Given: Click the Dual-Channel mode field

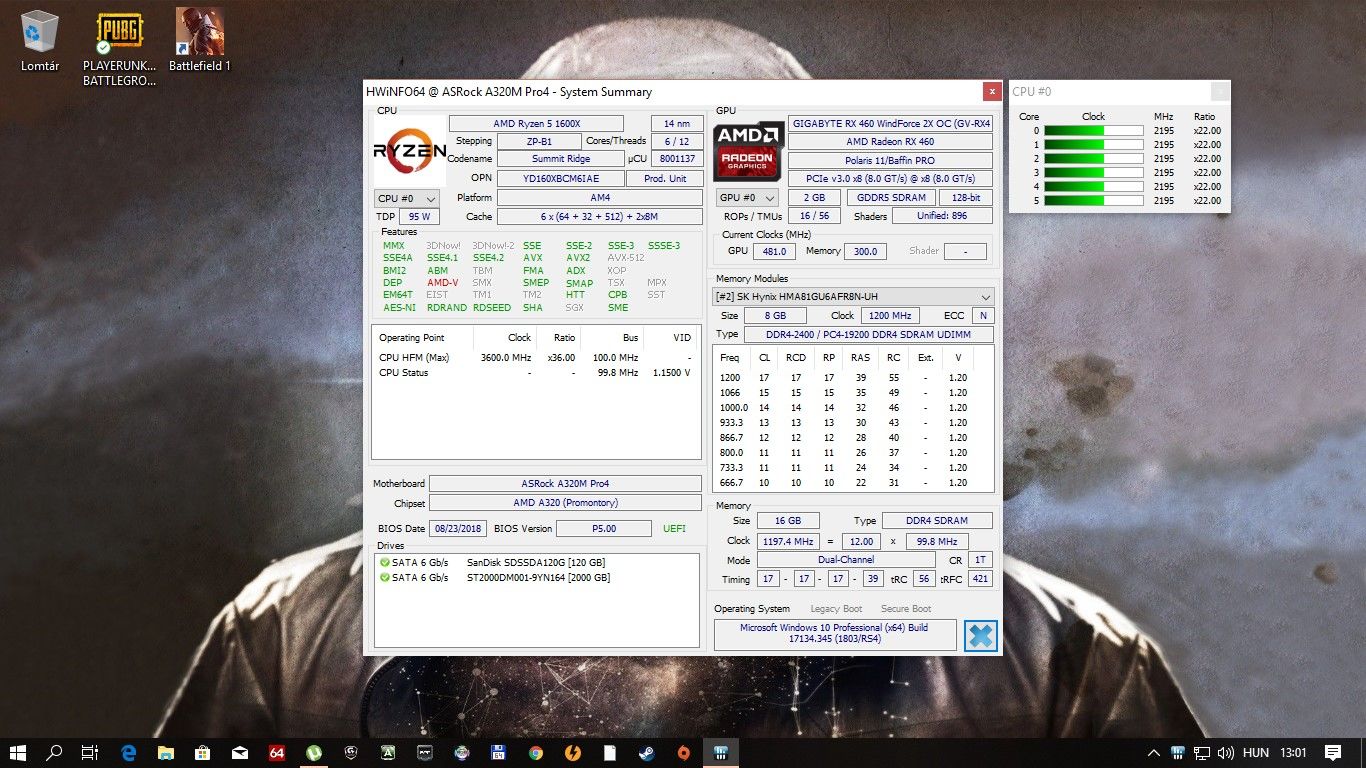Looking at the screenshot, I should (846, 560).
